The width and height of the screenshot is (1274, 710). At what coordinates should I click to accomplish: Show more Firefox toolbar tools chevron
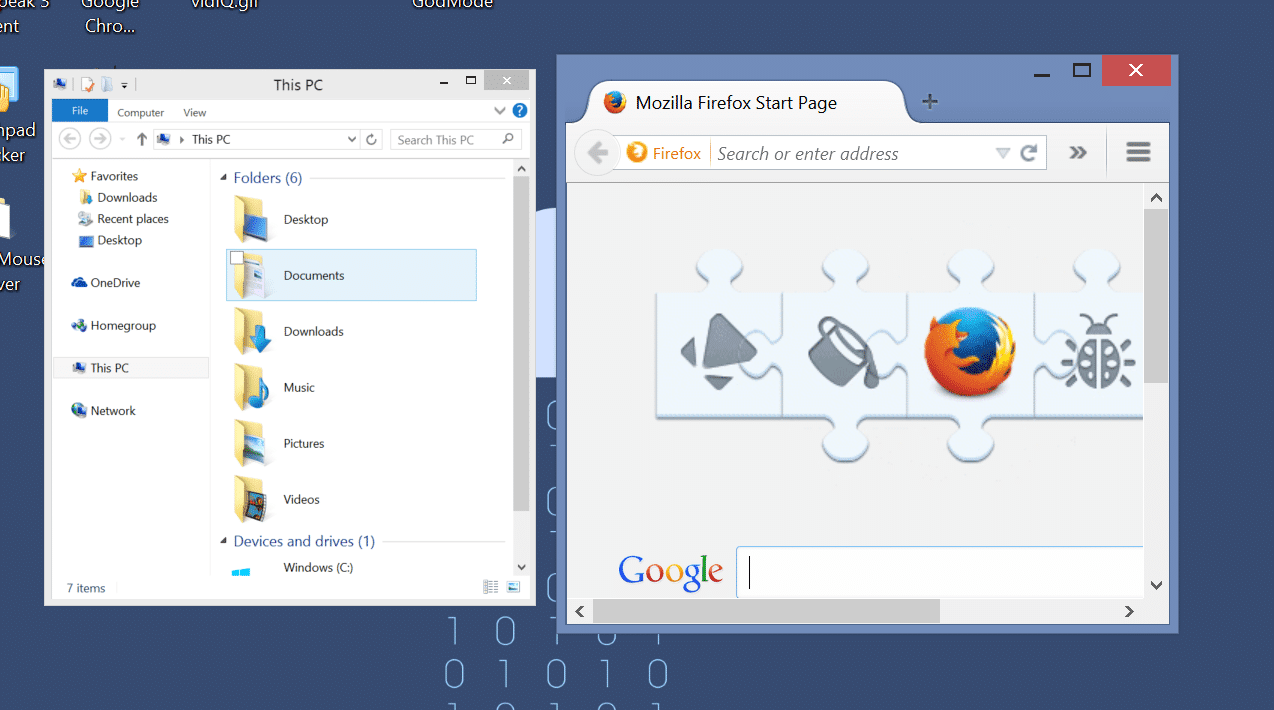point(1077,153)
